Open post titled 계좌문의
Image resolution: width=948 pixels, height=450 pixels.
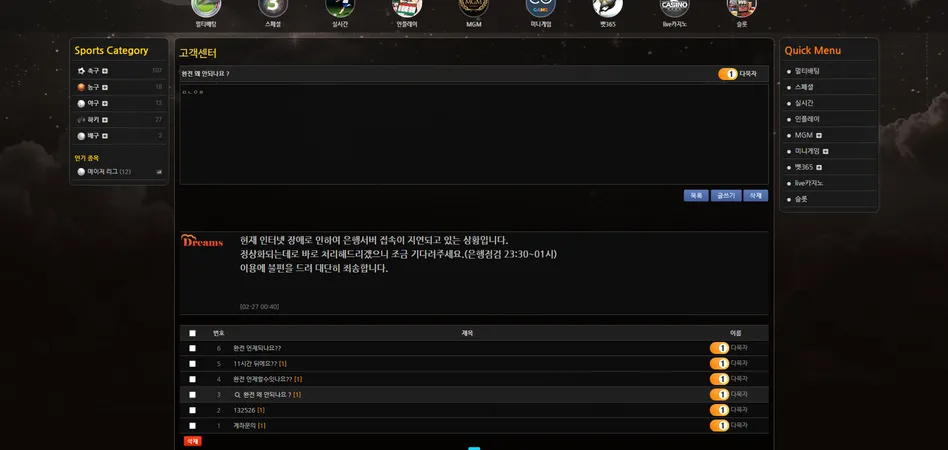click(x=245, y=426)
